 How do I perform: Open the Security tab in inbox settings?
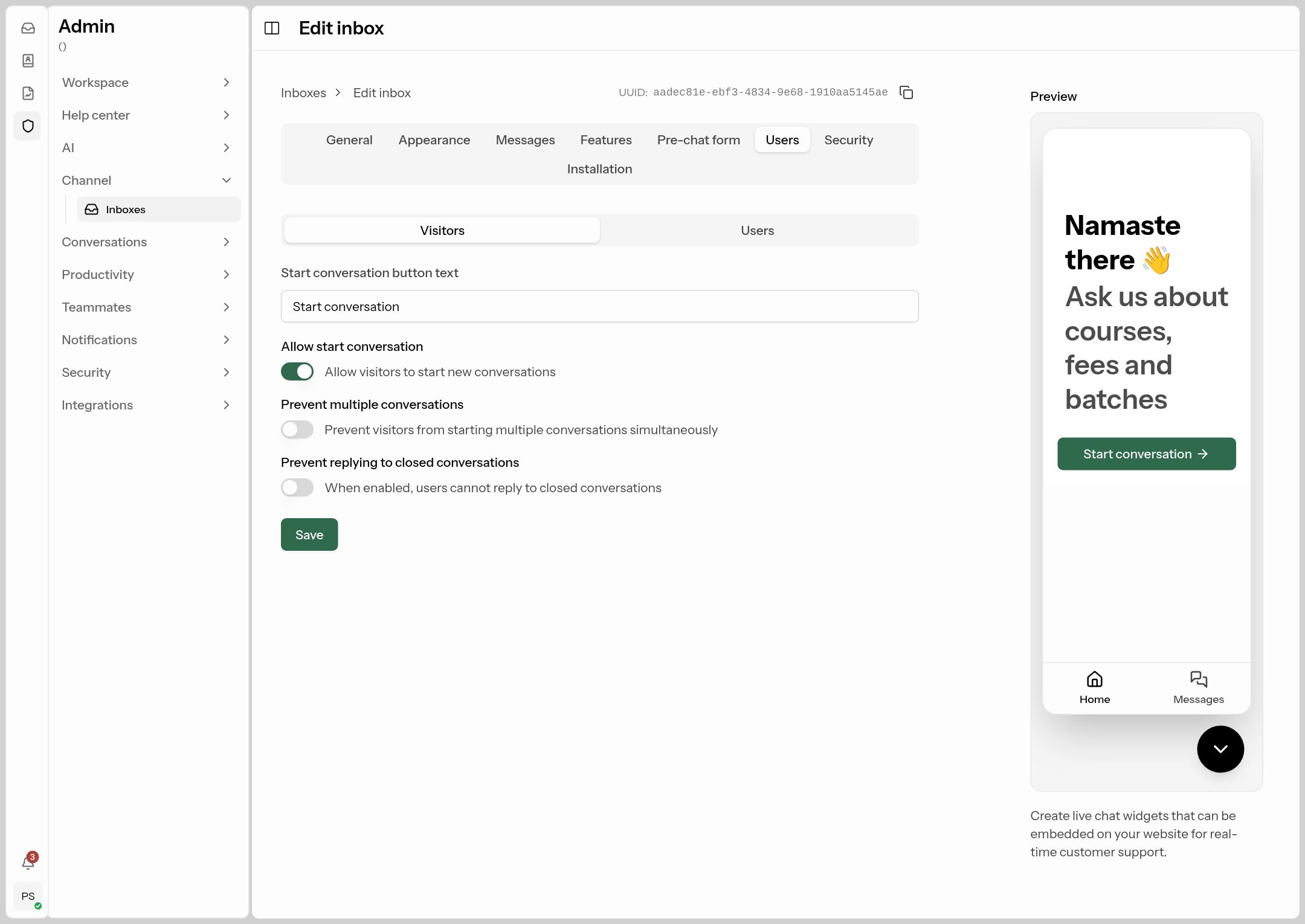coord(848,140)
